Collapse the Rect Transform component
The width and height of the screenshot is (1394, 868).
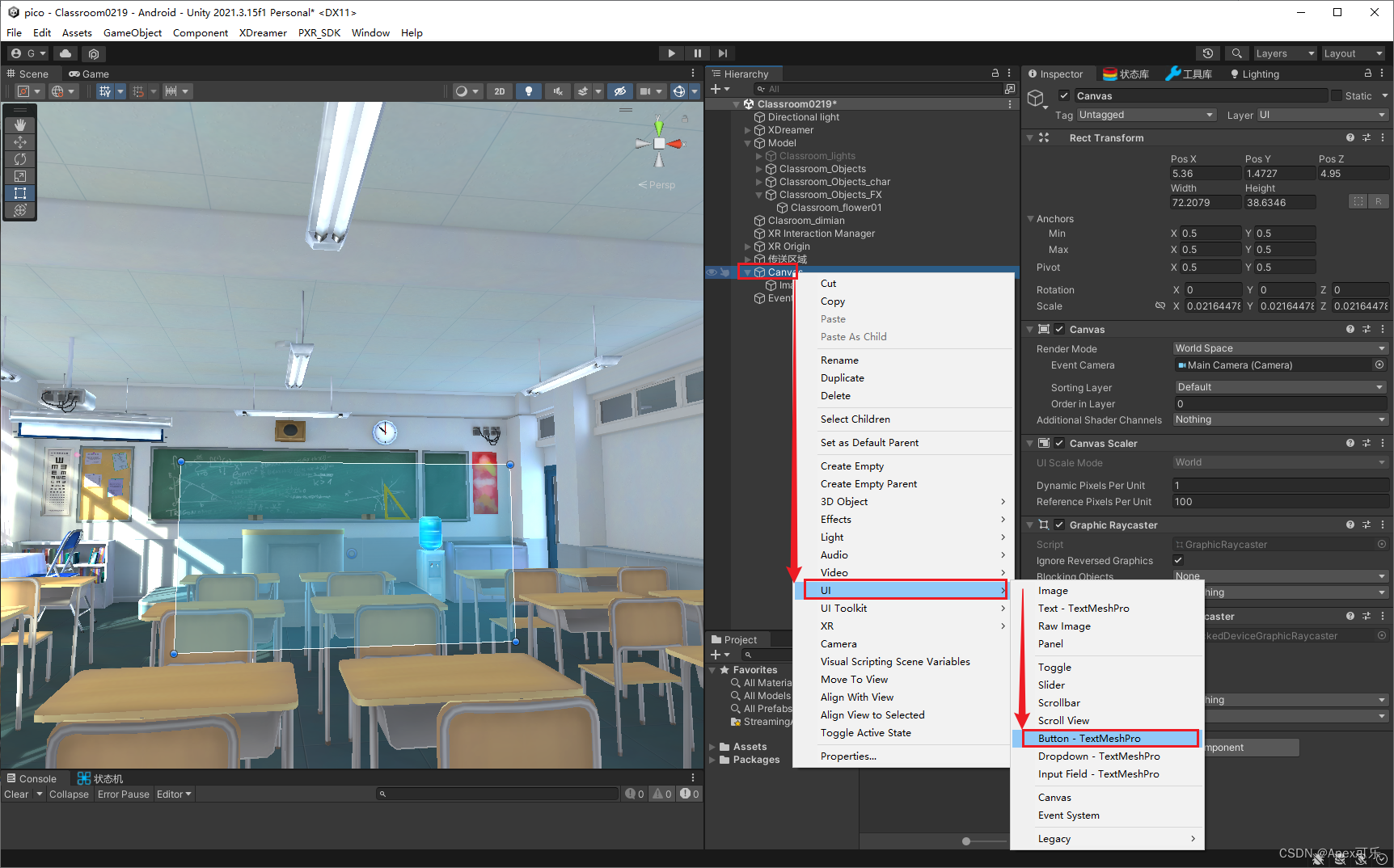pos(1030,138)
